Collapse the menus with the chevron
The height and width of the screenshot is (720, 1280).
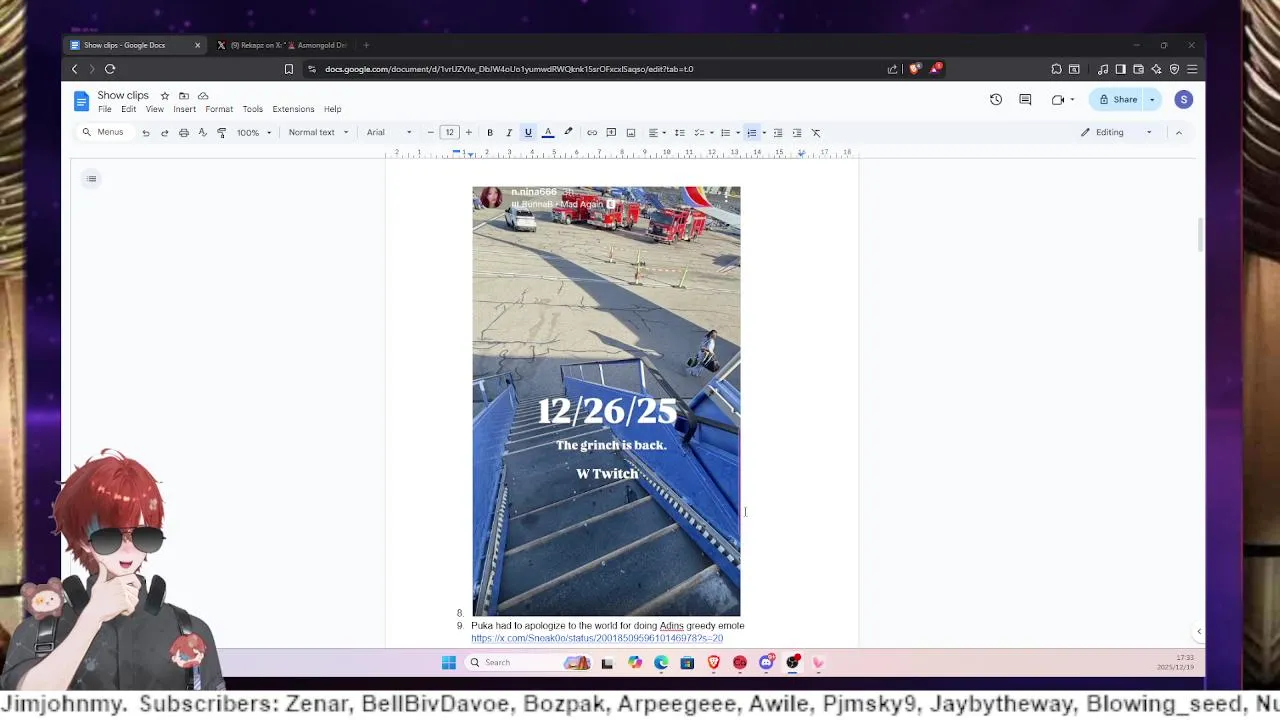(x=1178, y=132)
